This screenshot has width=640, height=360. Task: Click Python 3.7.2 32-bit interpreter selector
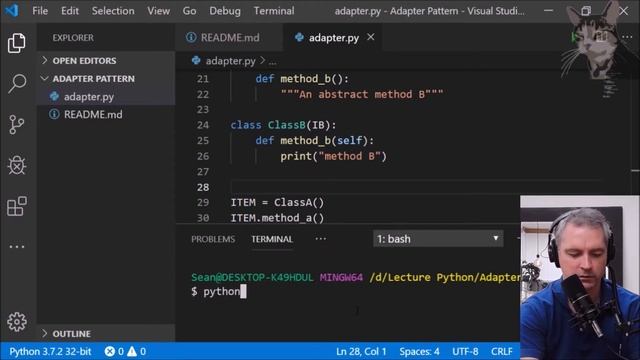(50, 351)
